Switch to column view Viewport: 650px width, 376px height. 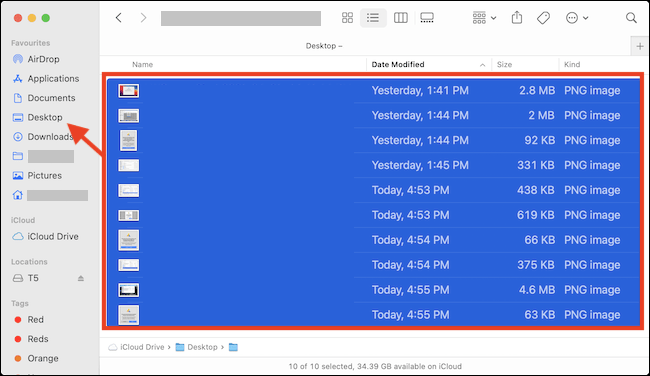point(401,18)
